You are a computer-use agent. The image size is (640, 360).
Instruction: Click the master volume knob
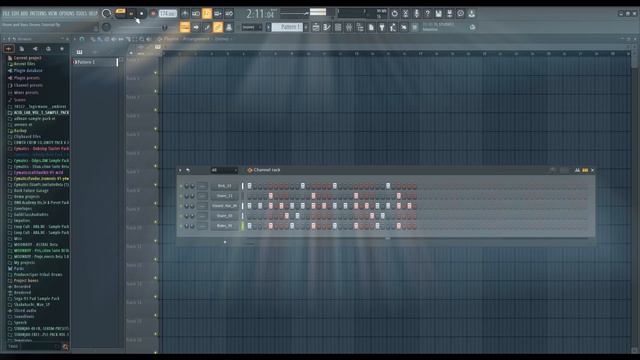(x=106, y=13)
